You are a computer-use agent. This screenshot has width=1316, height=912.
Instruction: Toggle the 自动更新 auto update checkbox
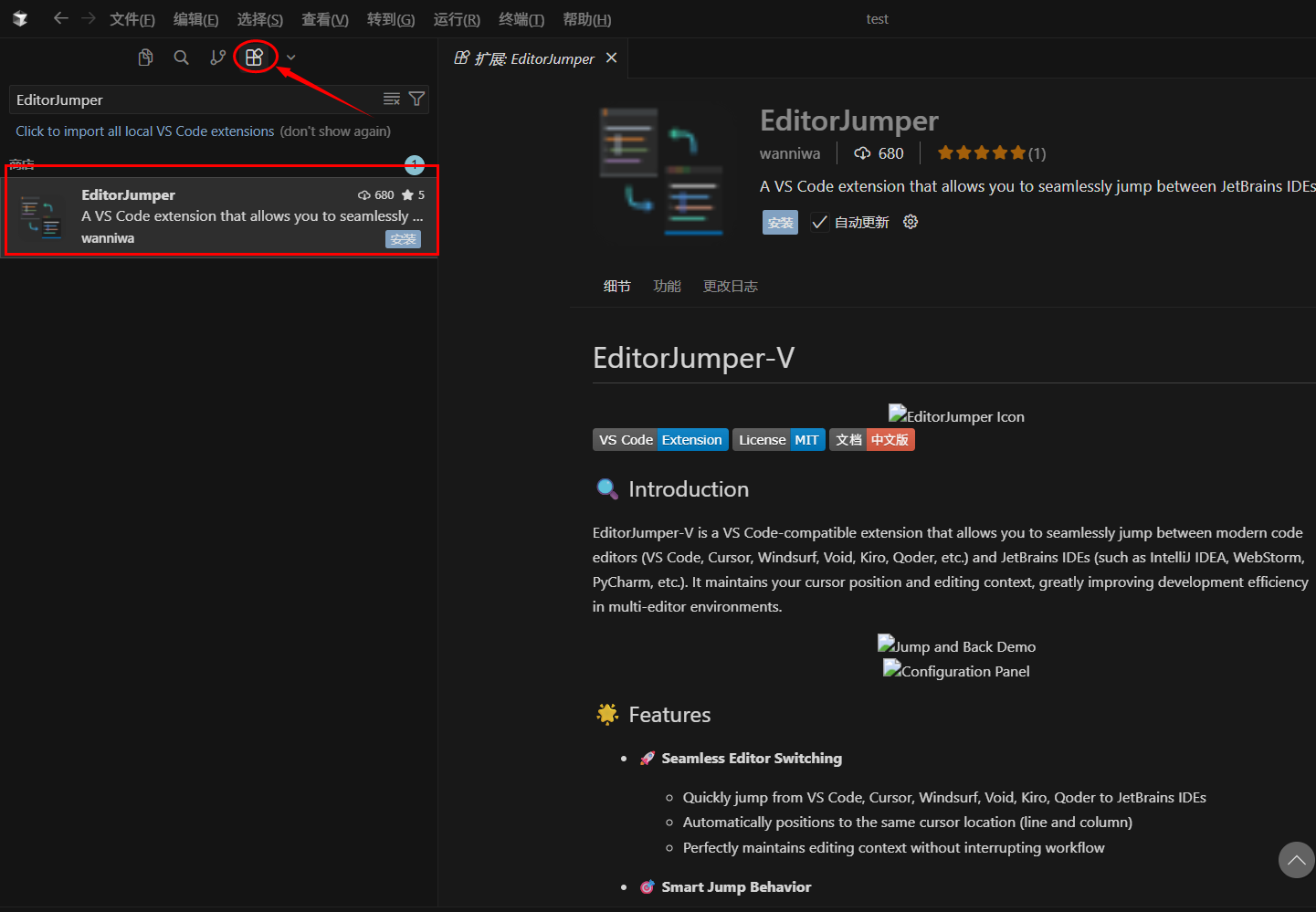click(819, 223)
